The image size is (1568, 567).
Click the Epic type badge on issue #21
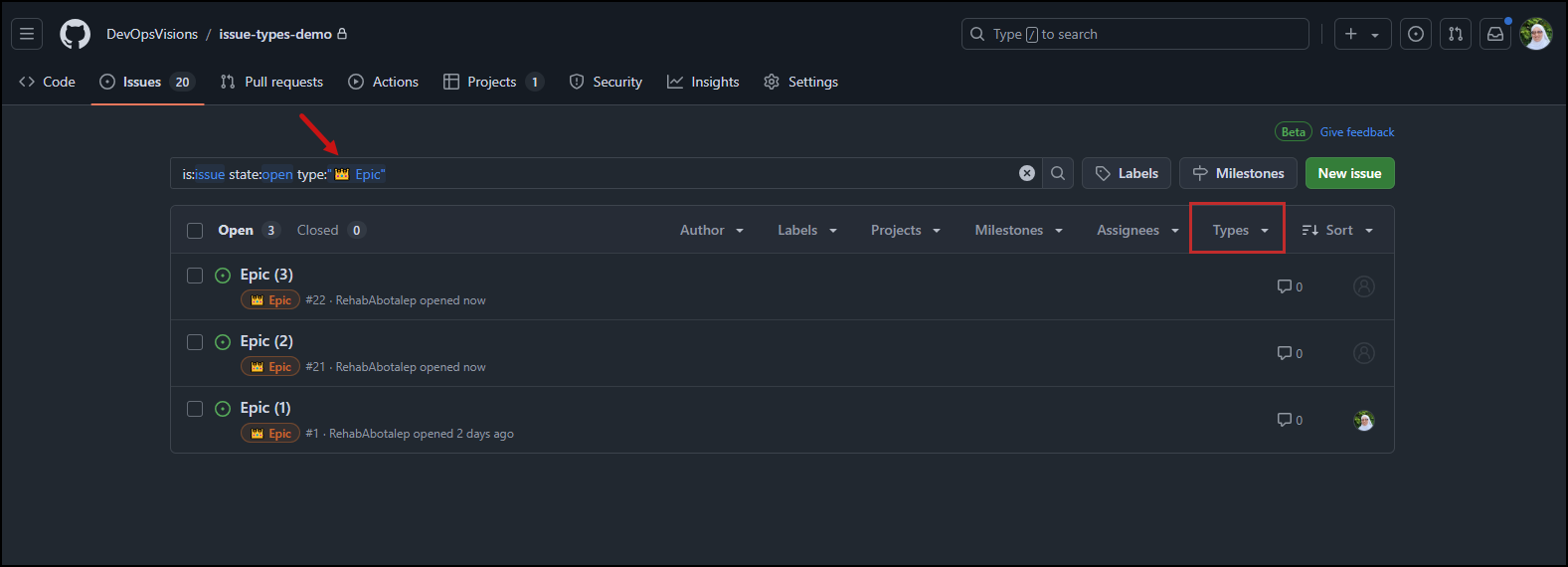[270, 367]
